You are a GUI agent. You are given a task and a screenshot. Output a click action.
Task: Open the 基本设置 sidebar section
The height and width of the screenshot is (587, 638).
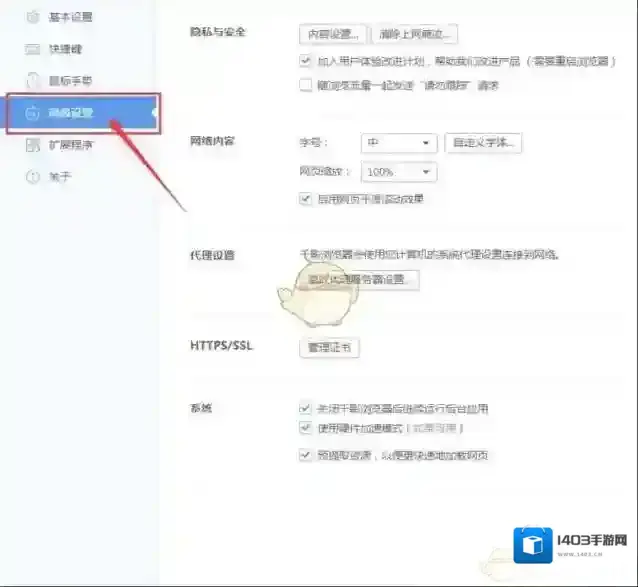(x=70, y=17)
